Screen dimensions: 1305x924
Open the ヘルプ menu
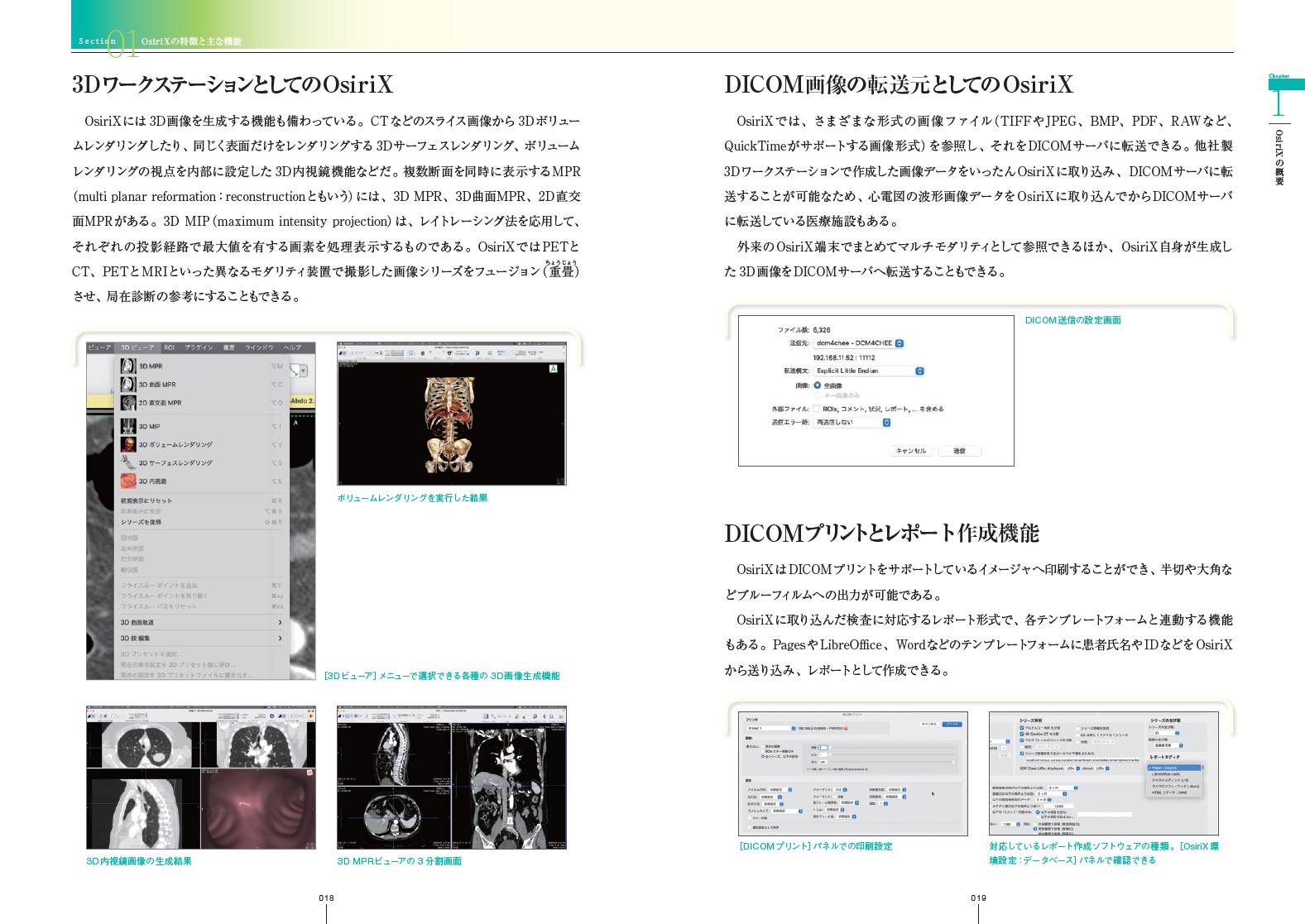click(x=293, y=347)
